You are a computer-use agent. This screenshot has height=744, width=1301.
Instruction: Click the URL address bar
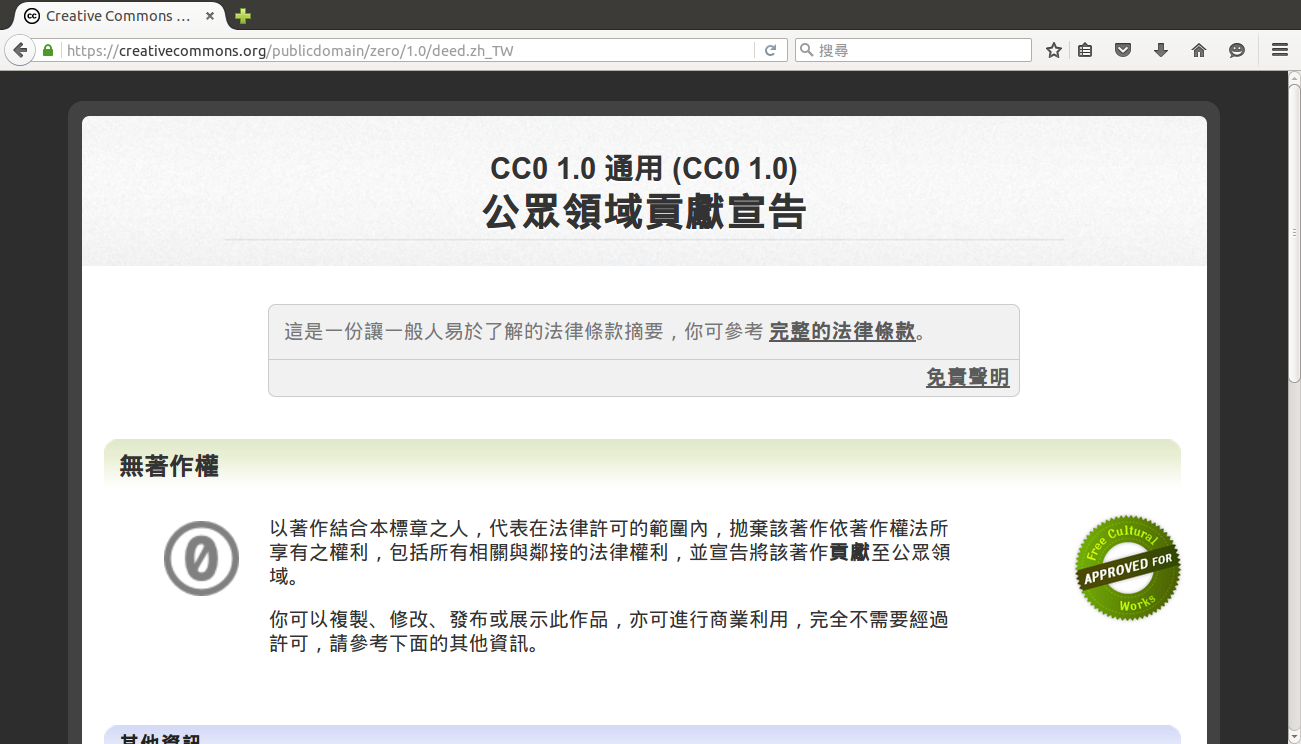pos(400,50)
